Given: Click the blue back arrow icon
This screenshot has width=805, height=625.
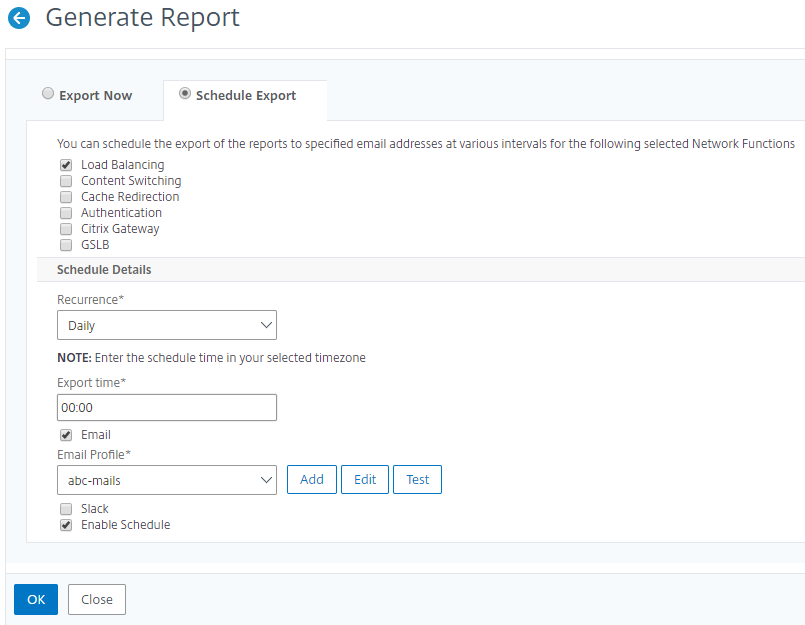Looking at the screenshot, I should click(19, 18).
